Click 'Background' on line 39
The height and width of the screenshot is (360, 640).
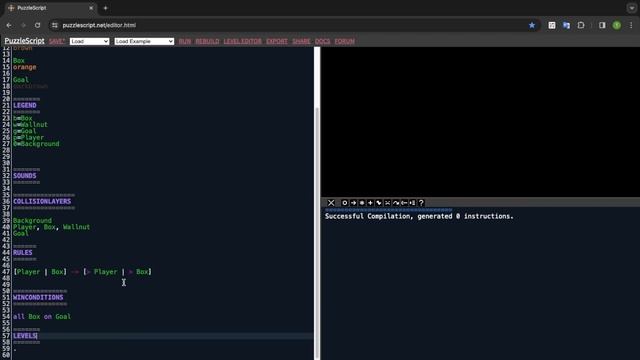pyautogui.click(x=33, y=221)
